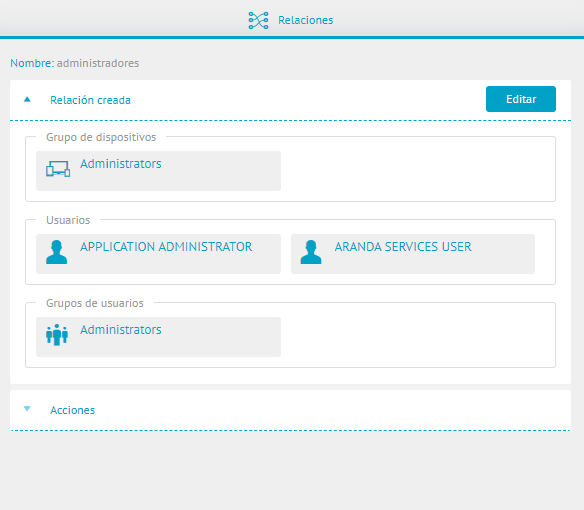Click the APPLICATION ADMINISTRATOR user icon
This screenshot has width=584, height=510.
click(x=57, y=252)
